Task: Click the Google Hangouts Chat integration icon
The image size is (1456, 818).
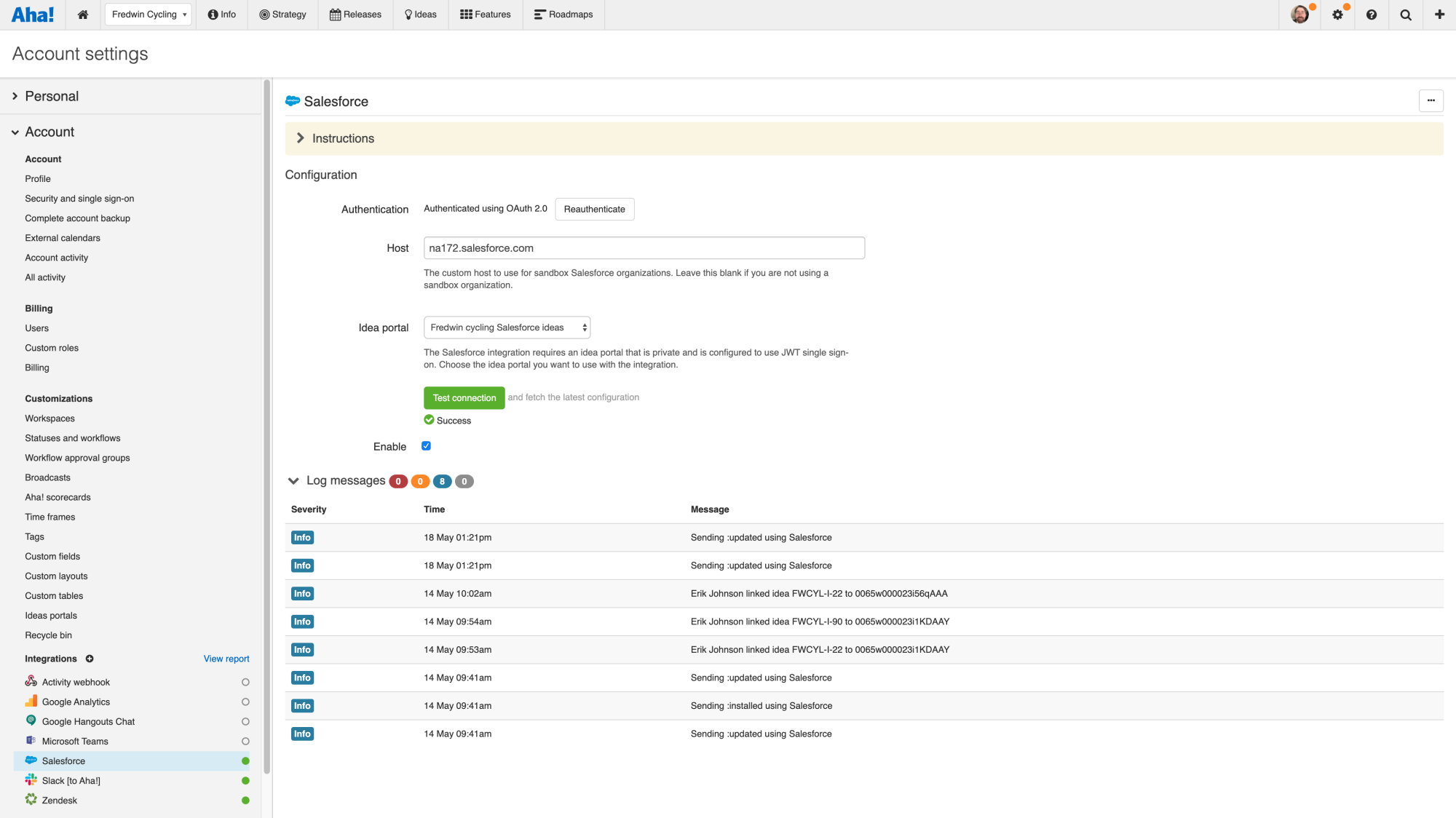Action: 31,721
